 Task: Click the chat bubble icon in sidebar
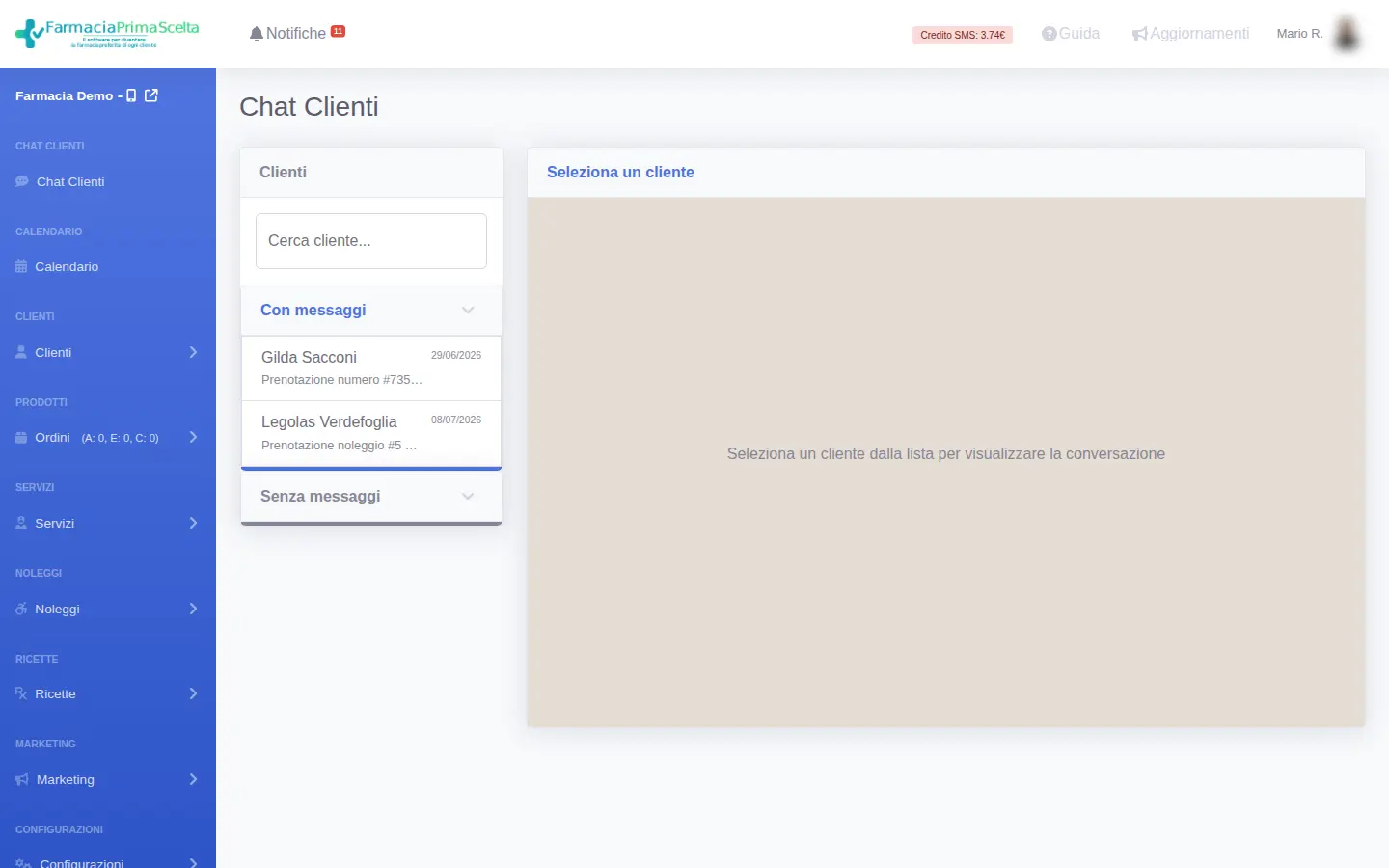click(22, 181)
